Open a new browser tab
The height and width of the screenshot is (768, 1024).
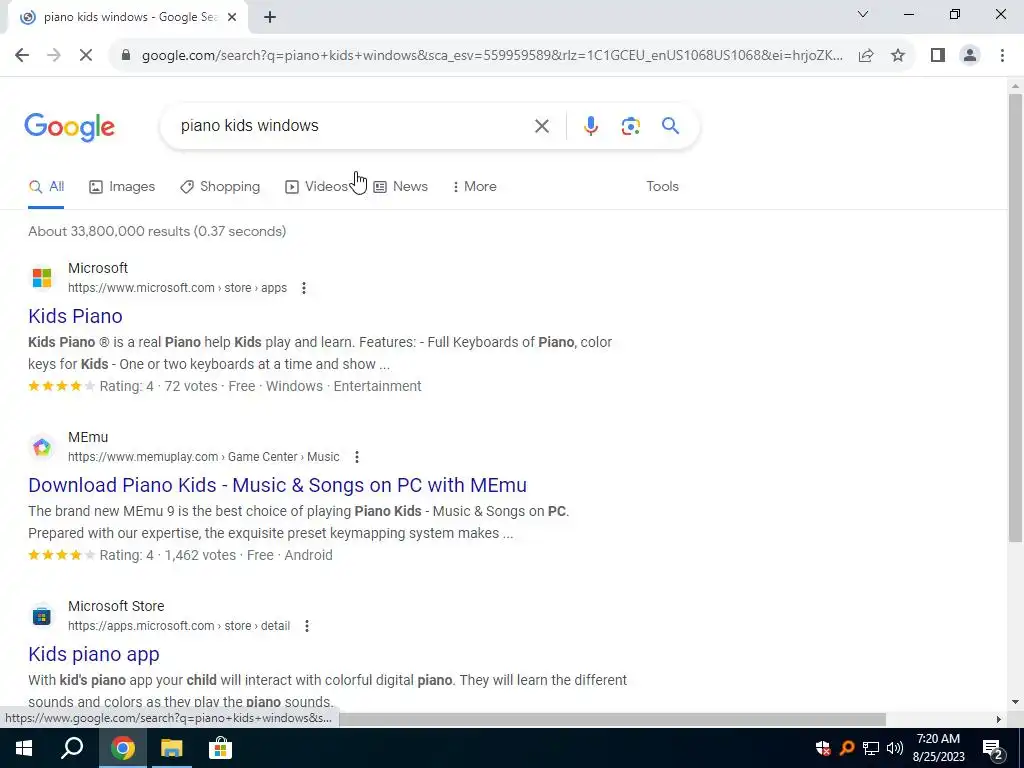(270, 18)
